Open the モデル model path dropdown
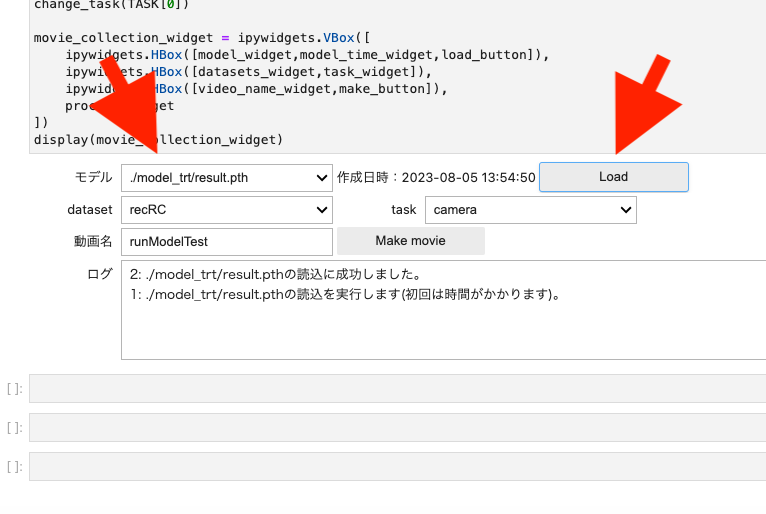Viewport: 766px width, 514px height. coord(227,178)
